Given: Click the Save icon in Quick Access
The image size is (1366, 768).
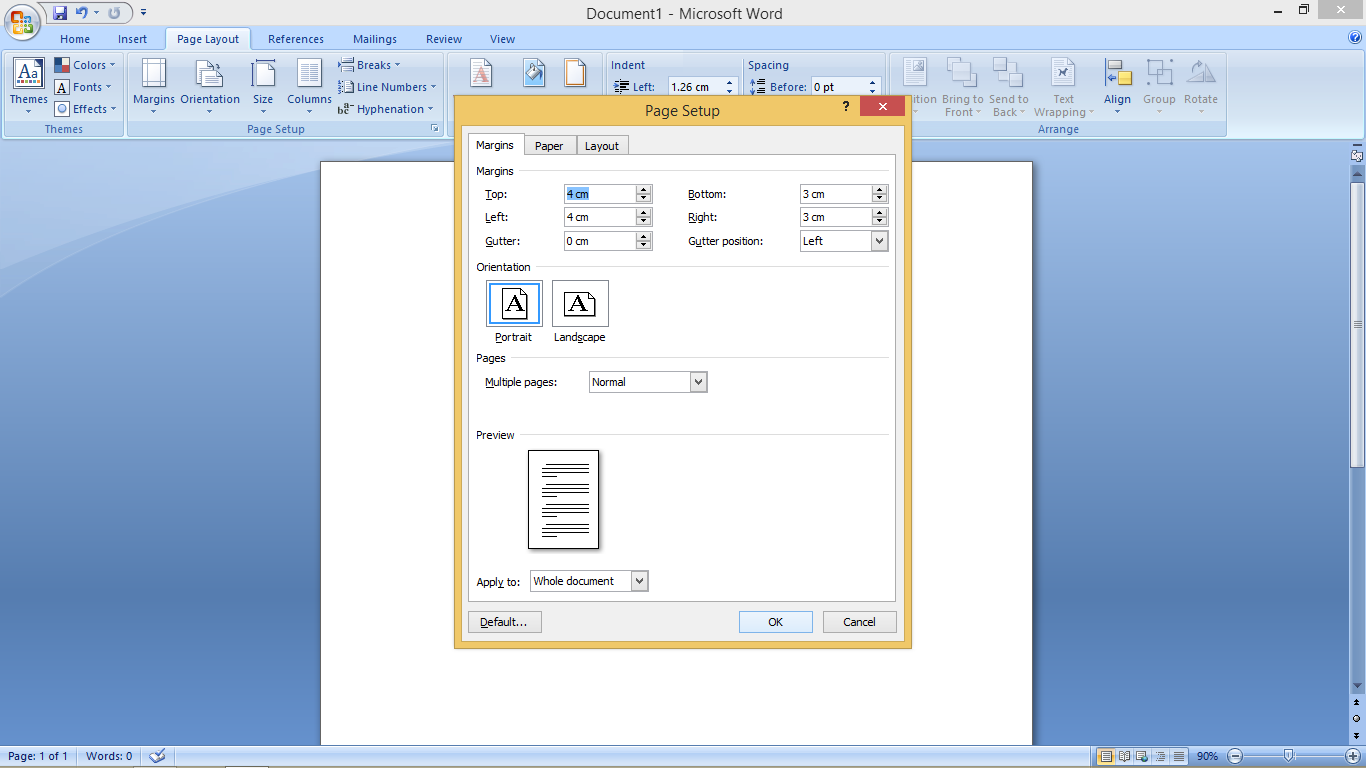Looking at the screenshot, I should [x=60, y=13].
